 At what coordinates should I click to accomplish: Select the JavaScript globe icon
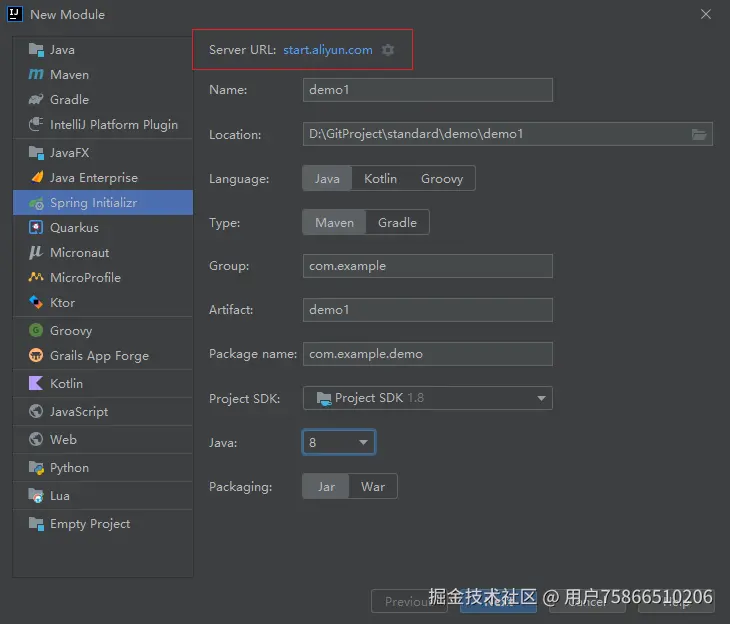(36, 411)
